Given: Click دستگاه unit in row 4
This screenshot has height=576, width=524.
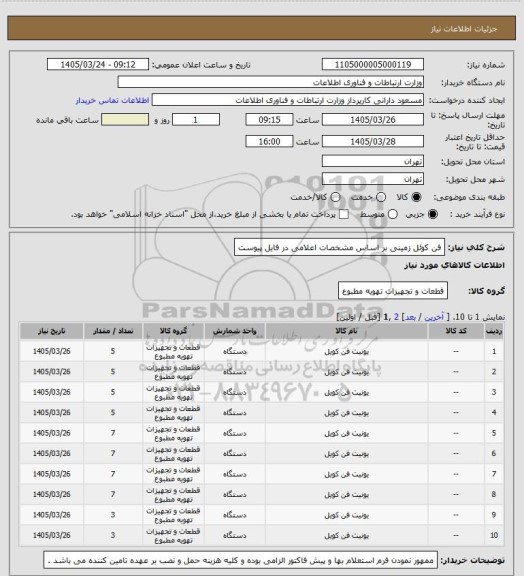Looking at the screenshot, I should pyautogui.click(x=234, y=413).
